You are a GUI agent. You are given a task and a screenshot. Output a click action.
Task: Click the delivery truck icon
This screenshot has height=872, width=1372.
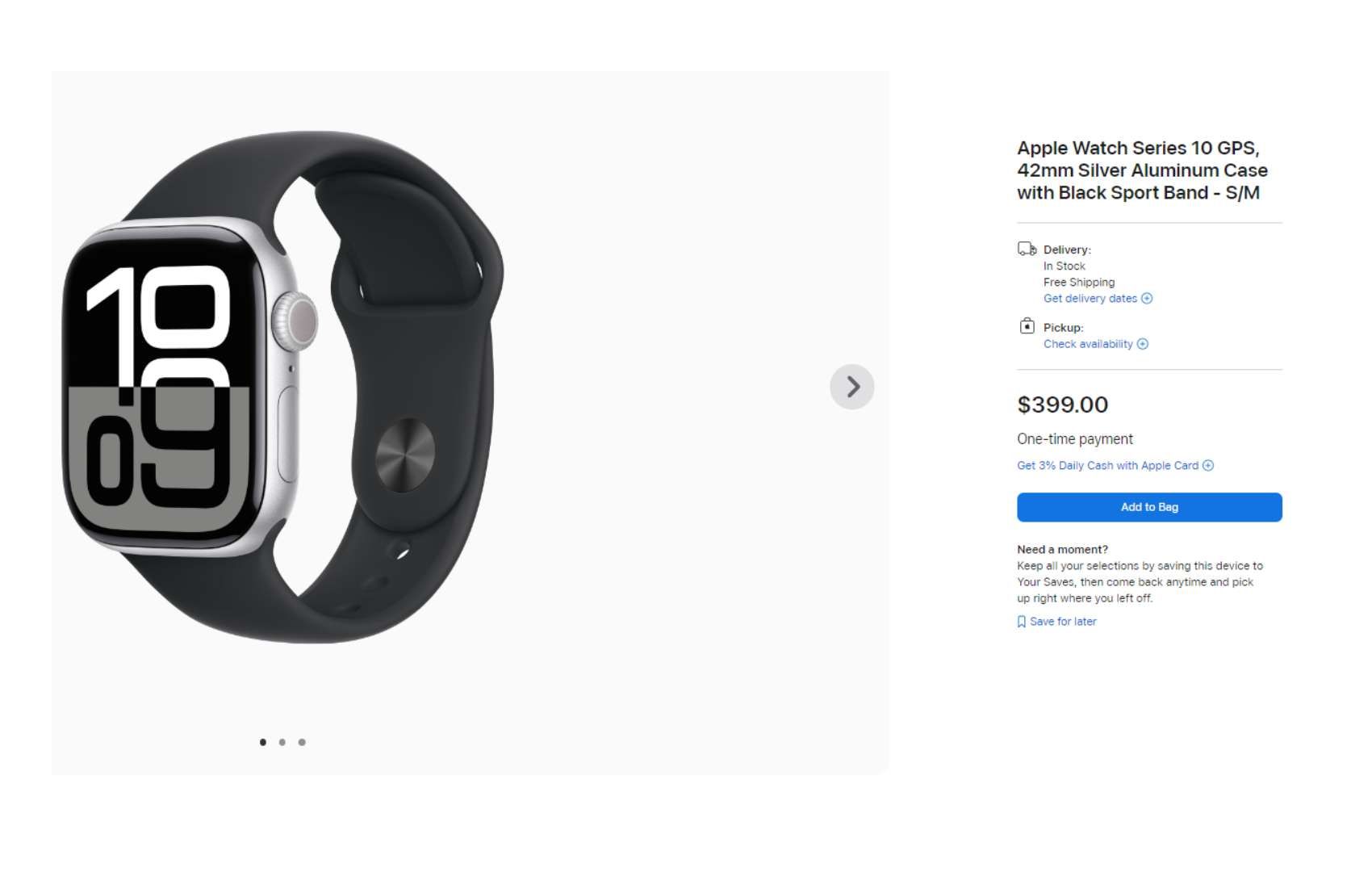coord(1027,249)
